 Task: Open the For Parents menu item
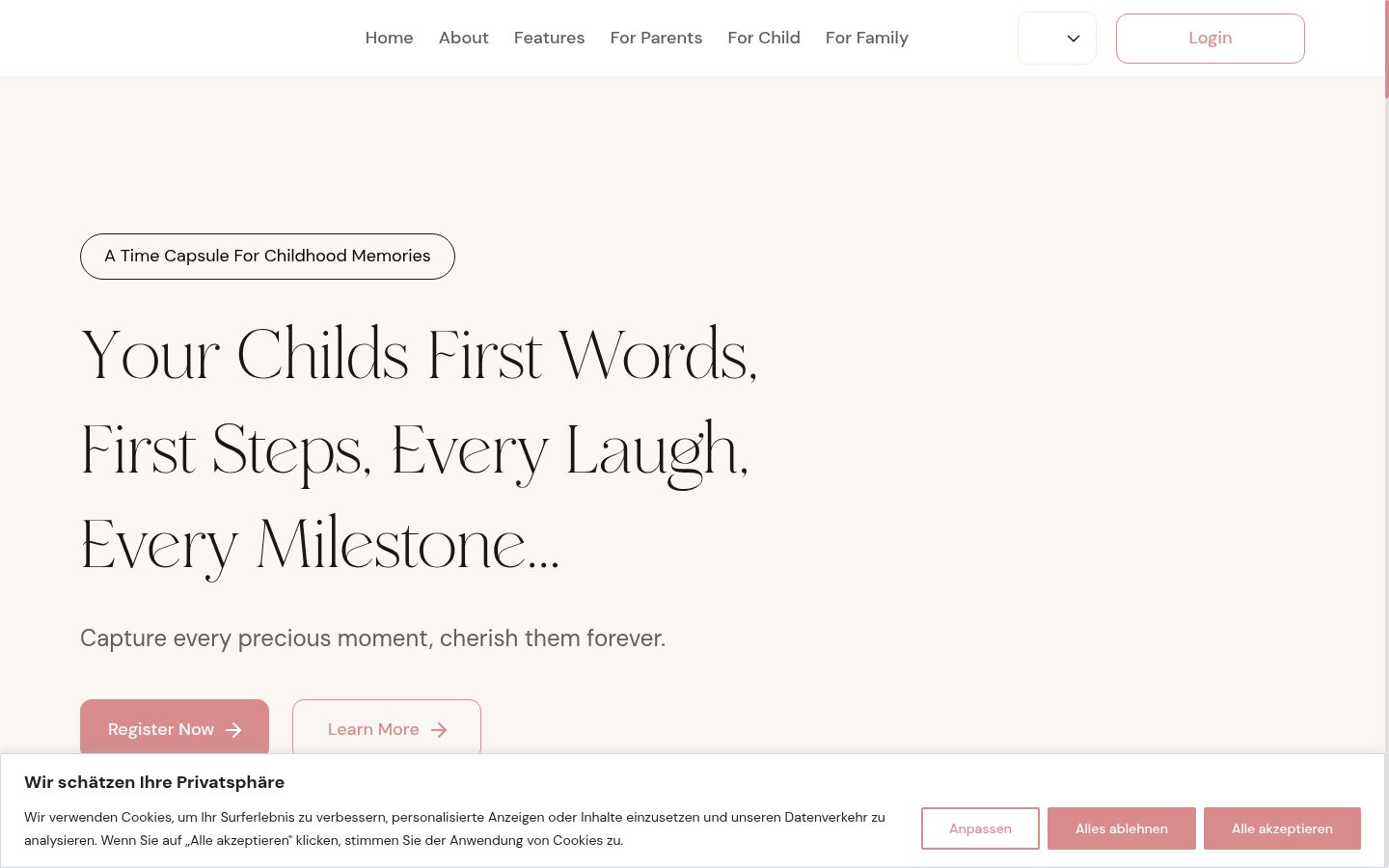(x=656, y=38)
